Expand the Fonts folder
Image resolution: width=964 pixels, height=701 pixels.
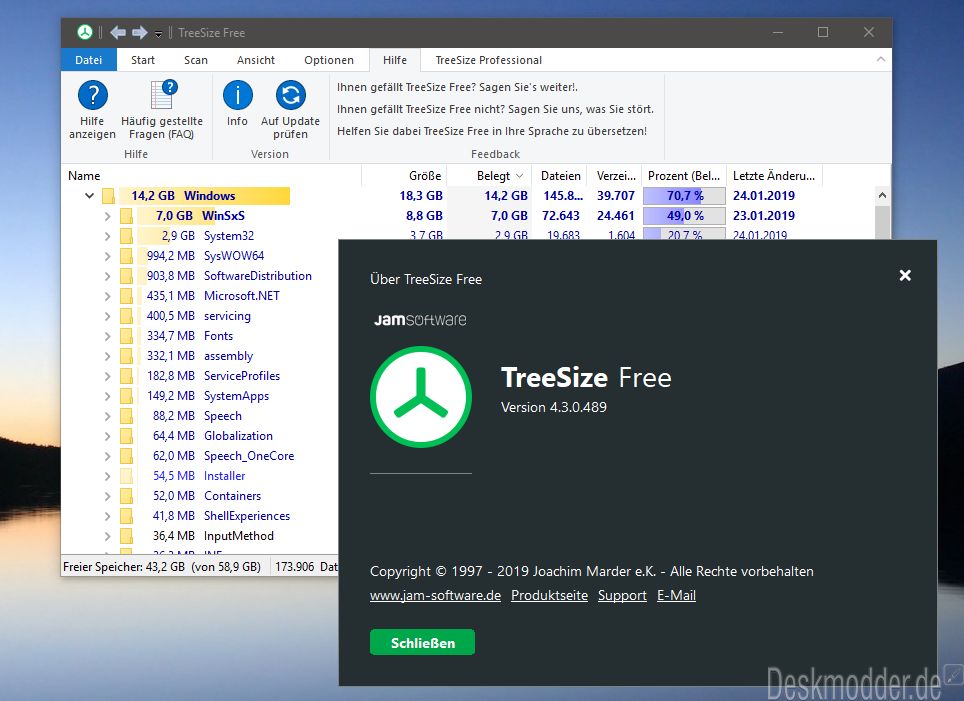pyautogui.click(x=107, y=336)
